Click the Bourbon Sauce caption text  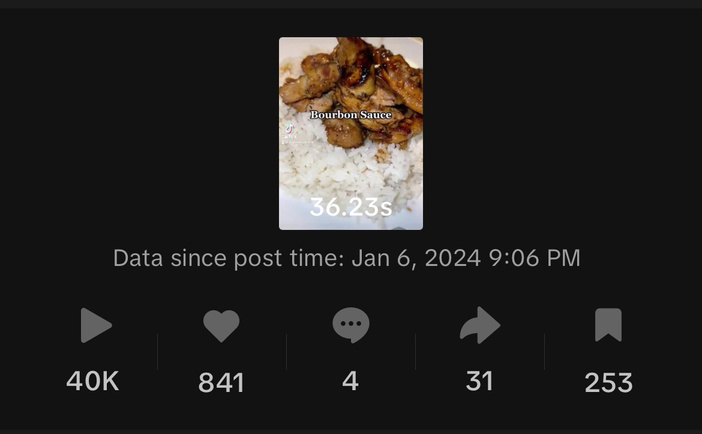point(351,115)
